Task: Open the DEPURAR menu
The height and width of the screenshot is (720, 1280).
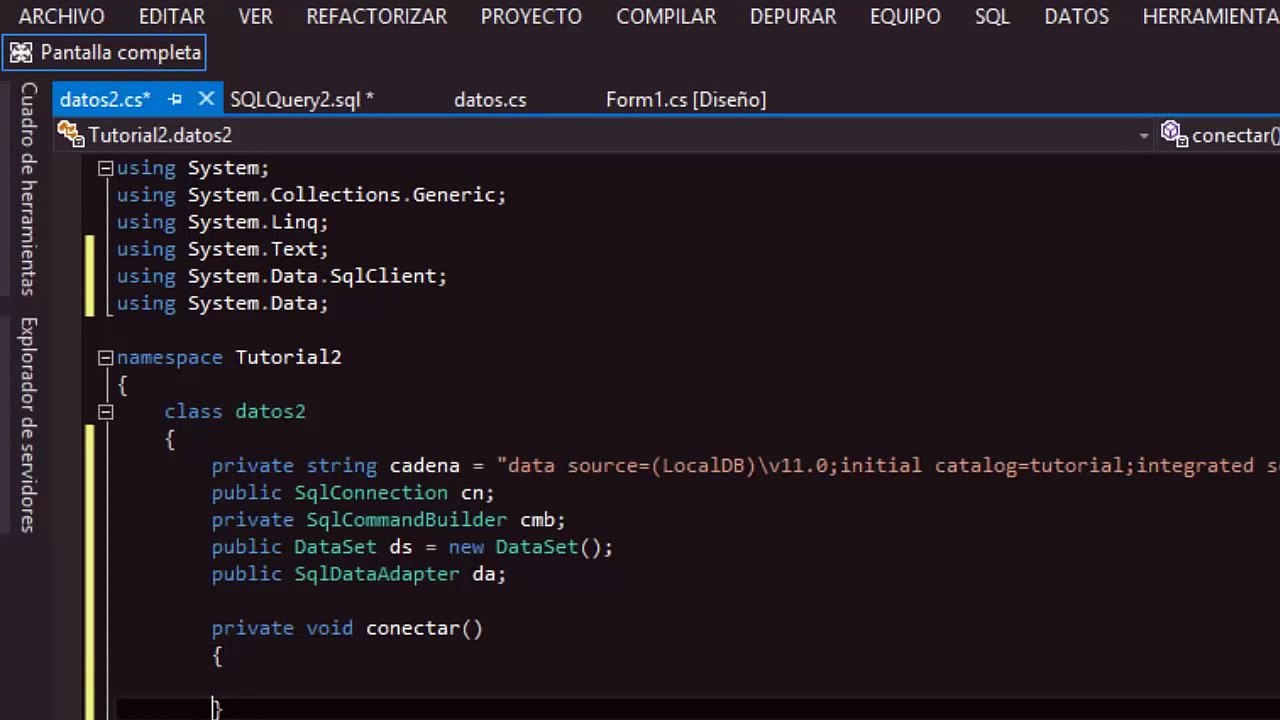Action: click(793, 16)
